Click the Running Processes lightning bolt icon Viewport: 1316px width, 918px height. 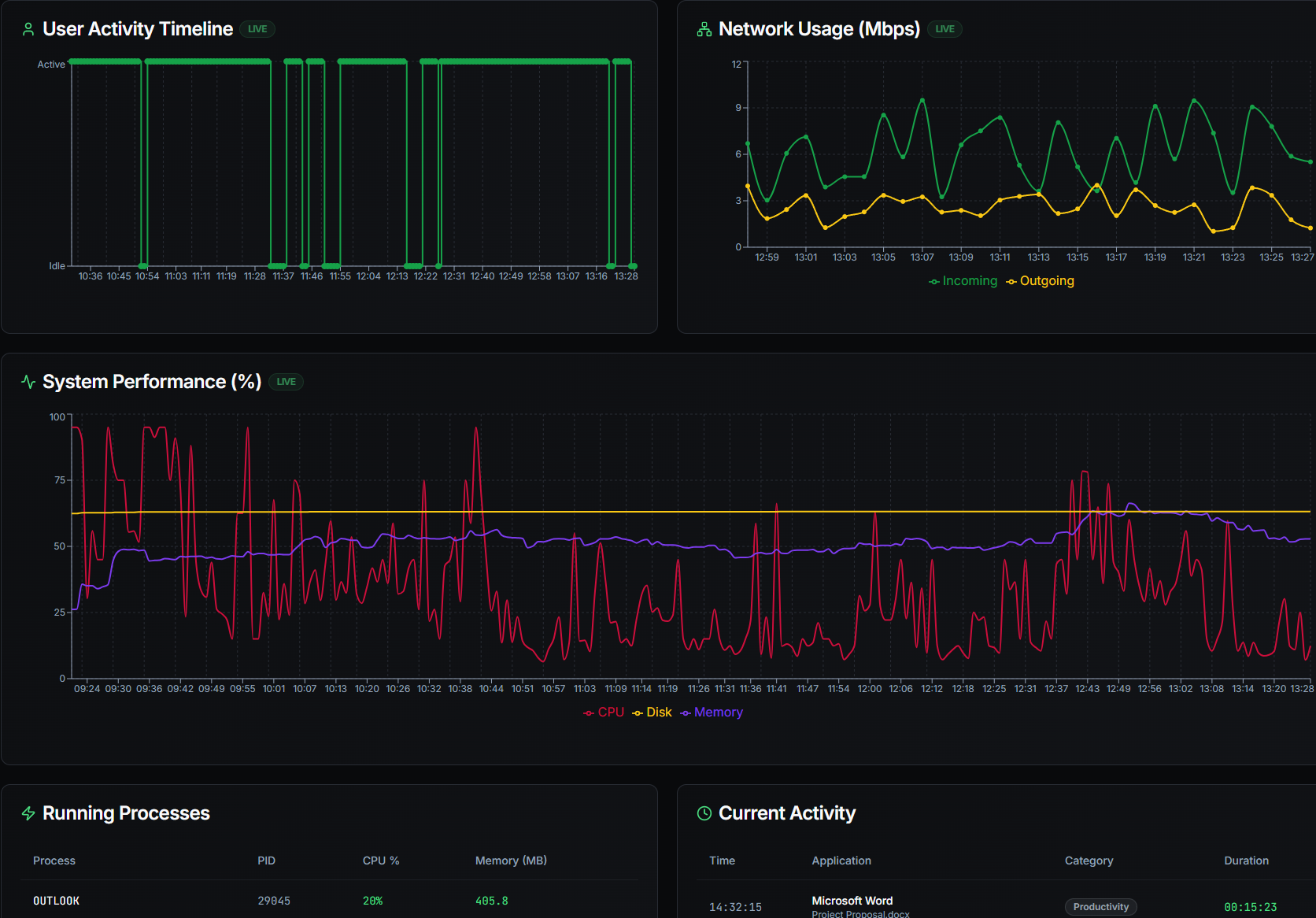[x=28, y=813]
